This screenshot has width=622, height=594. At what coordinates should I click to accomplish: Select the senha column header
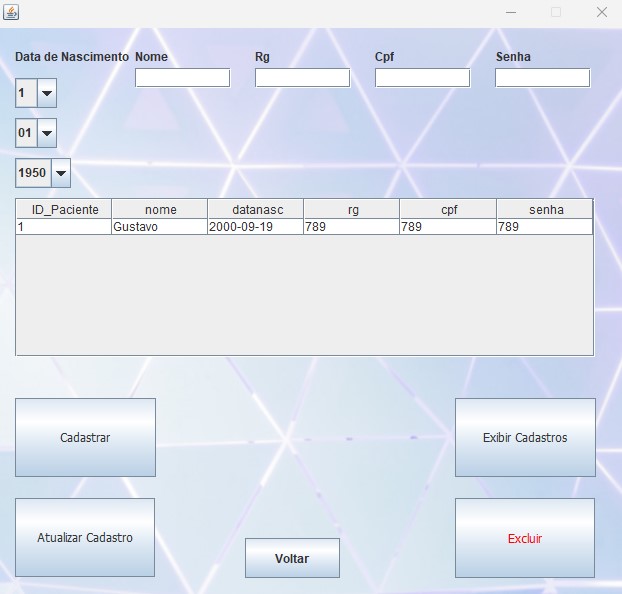click(x=545, y=209)
